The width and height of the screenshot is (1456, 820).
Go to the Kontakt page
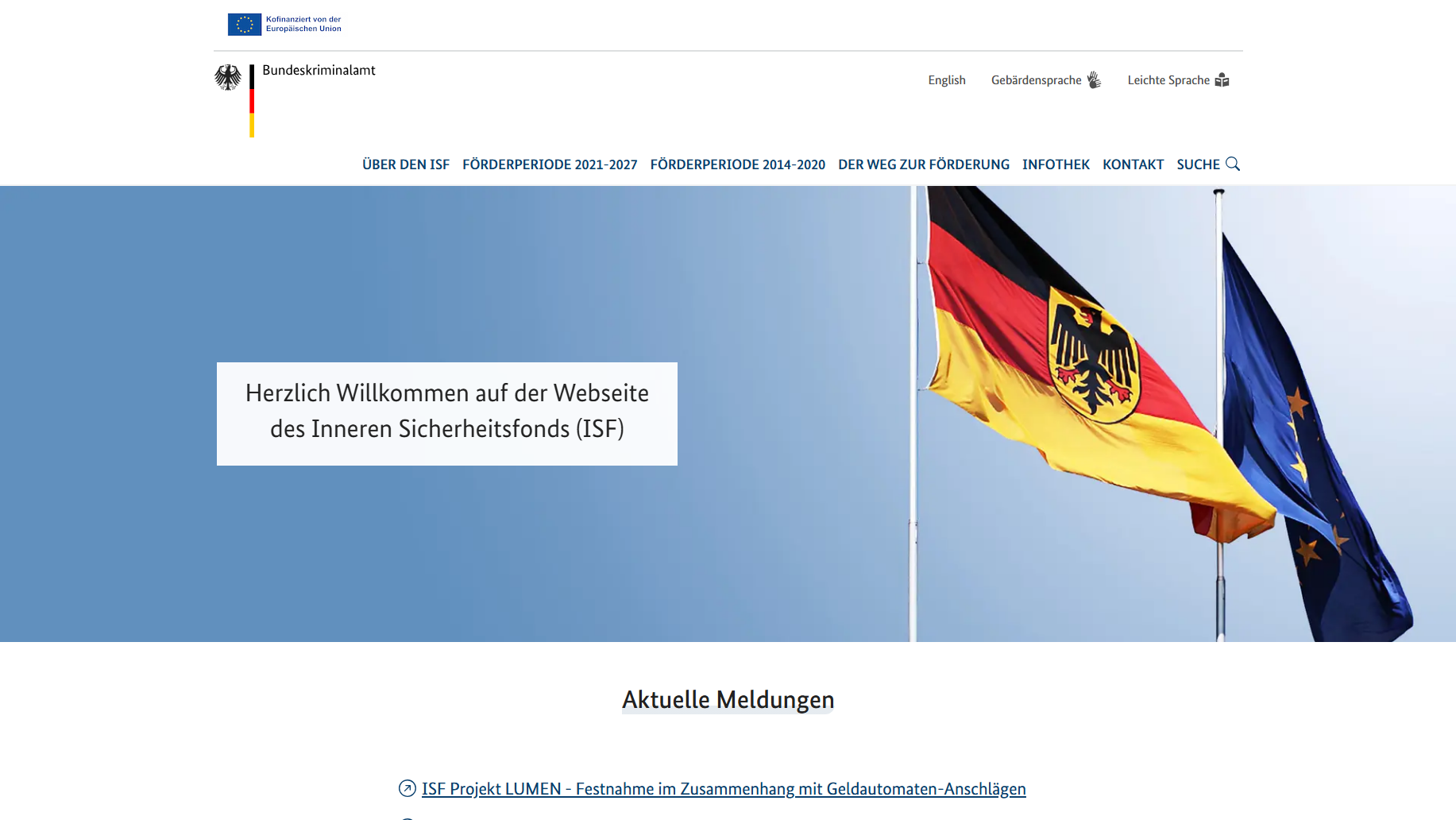(1133, 164)
